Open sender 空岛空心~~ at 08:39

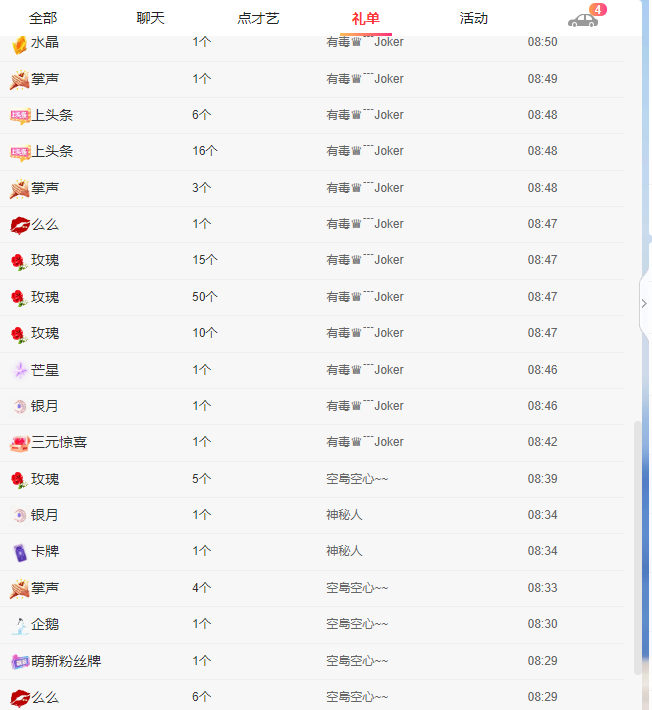[x=357, y=479]
